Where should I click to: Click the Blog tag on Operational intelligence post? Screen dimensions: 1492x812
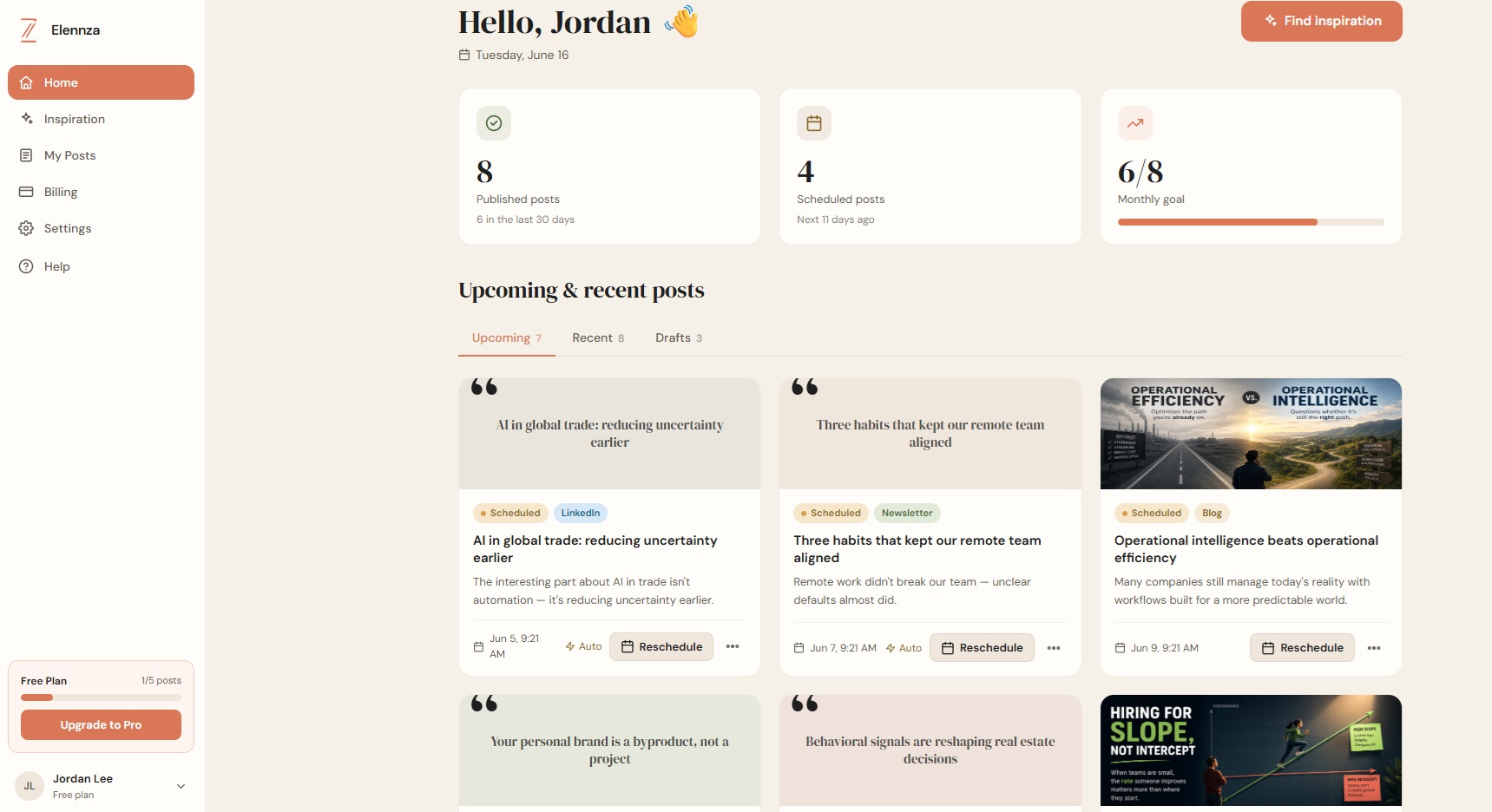pos(1212,513)
